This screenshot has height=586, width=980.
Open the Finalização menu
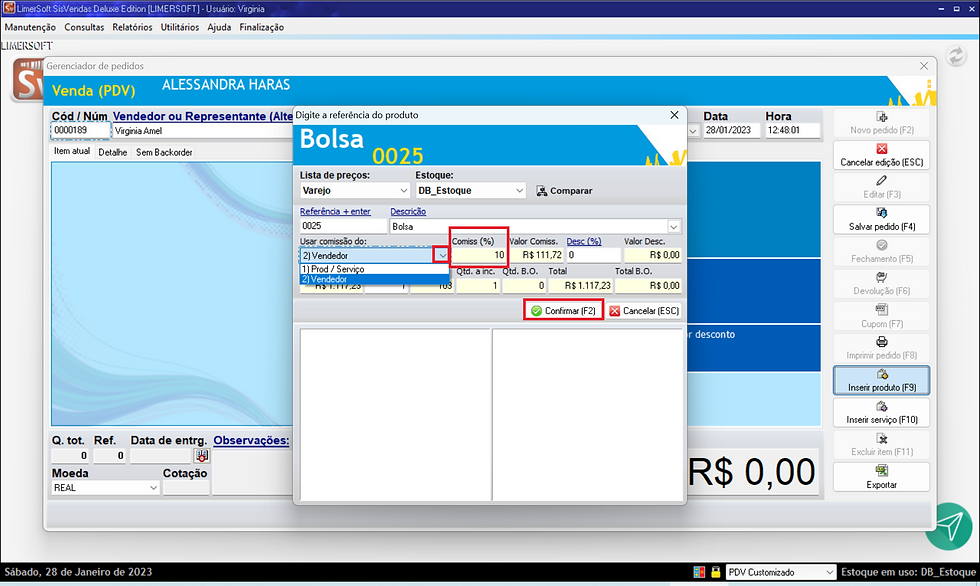coord(262,27)
